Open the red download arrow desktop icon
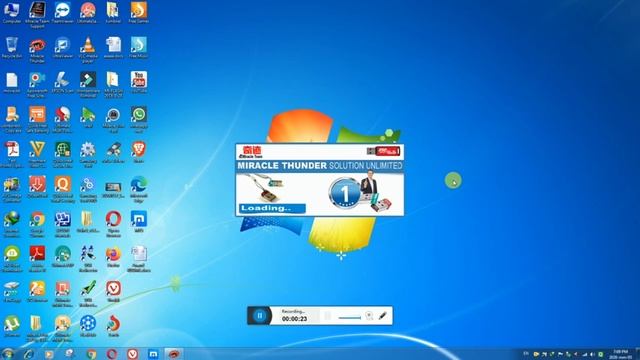The width and height of the screenshot is (640, 360). coord(37,187)
